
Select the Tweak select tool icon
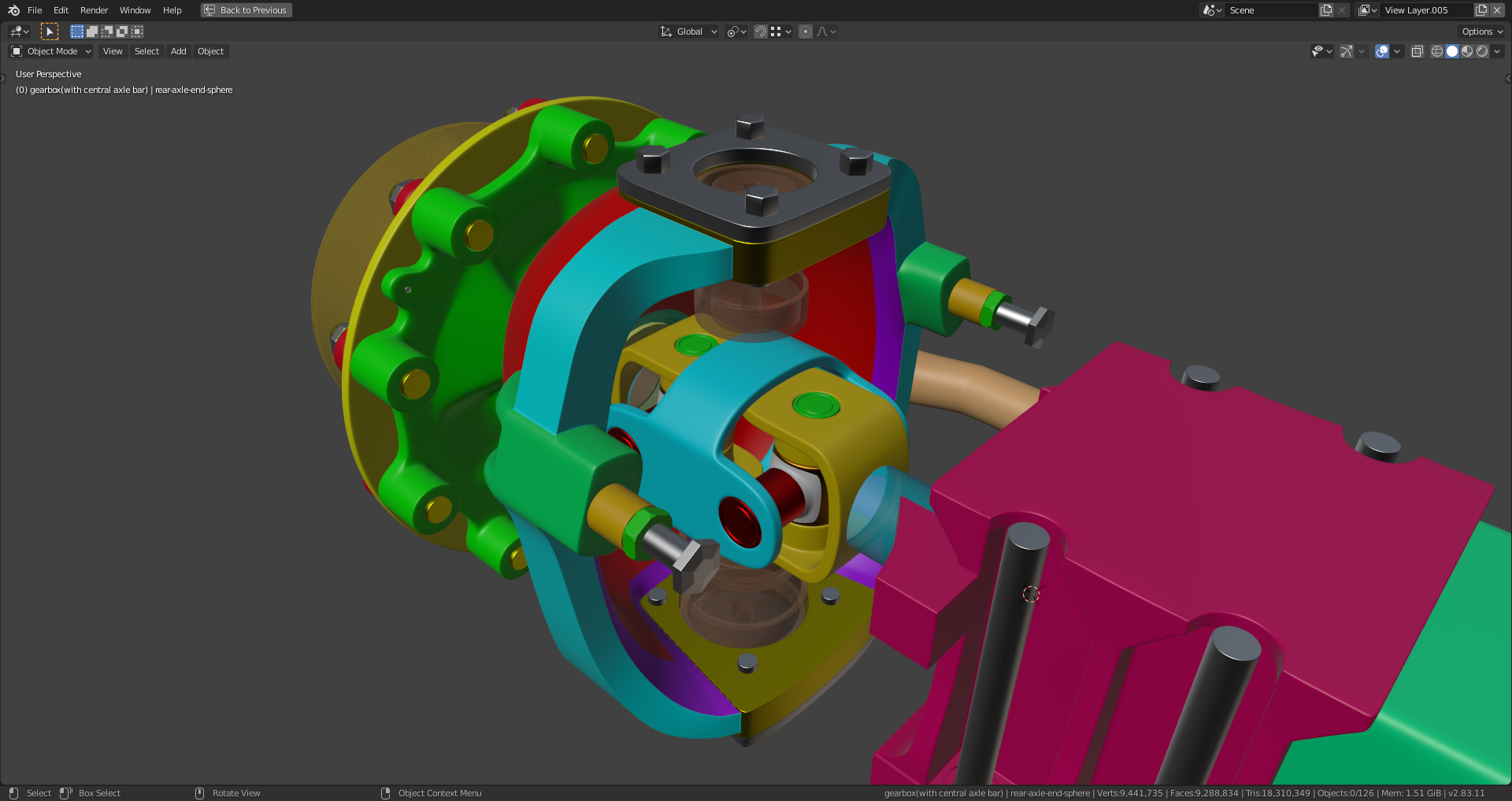tap(50, 32)
